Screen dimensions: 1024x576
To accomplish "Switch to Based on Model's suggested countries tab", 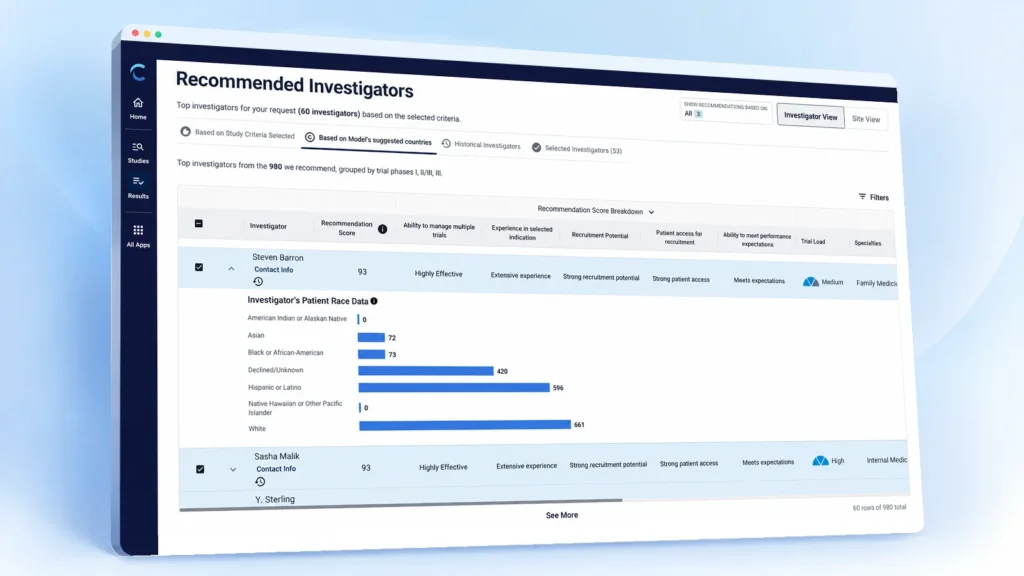I will click(x=368, y=139).
